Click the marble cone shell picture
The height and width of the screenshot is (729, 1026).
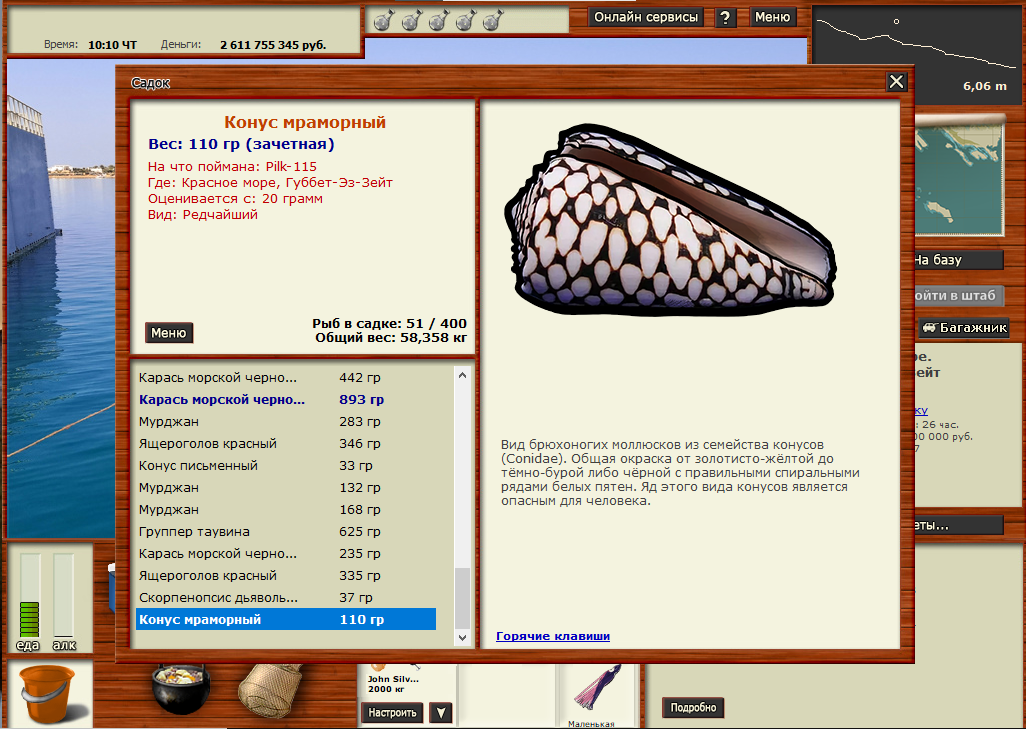click(x=669, y=219)
